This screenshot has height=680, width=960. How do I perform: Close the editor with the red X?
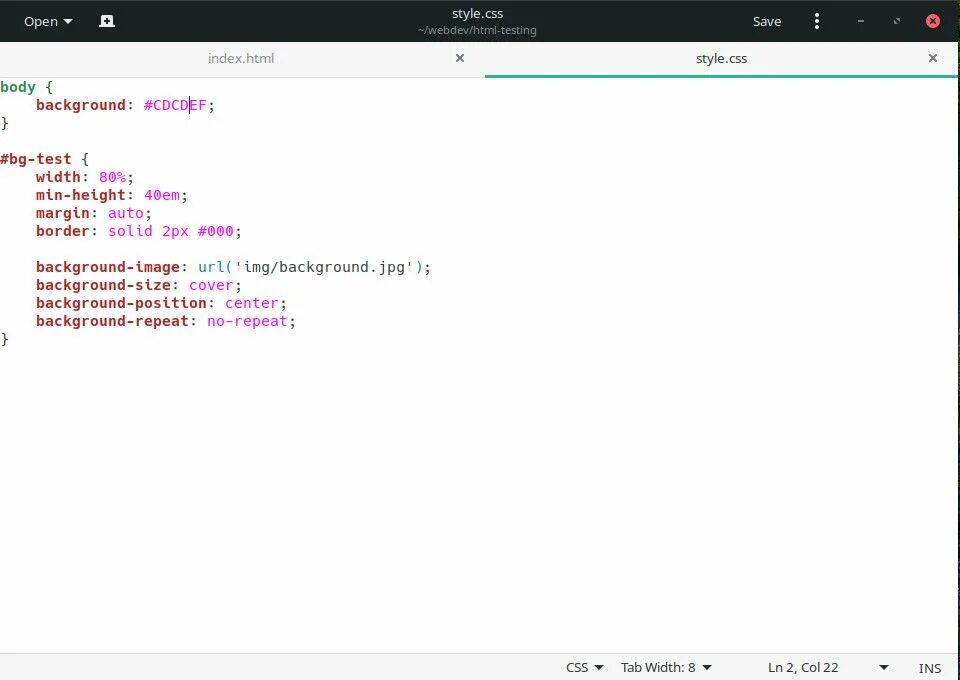click(932, 21)
